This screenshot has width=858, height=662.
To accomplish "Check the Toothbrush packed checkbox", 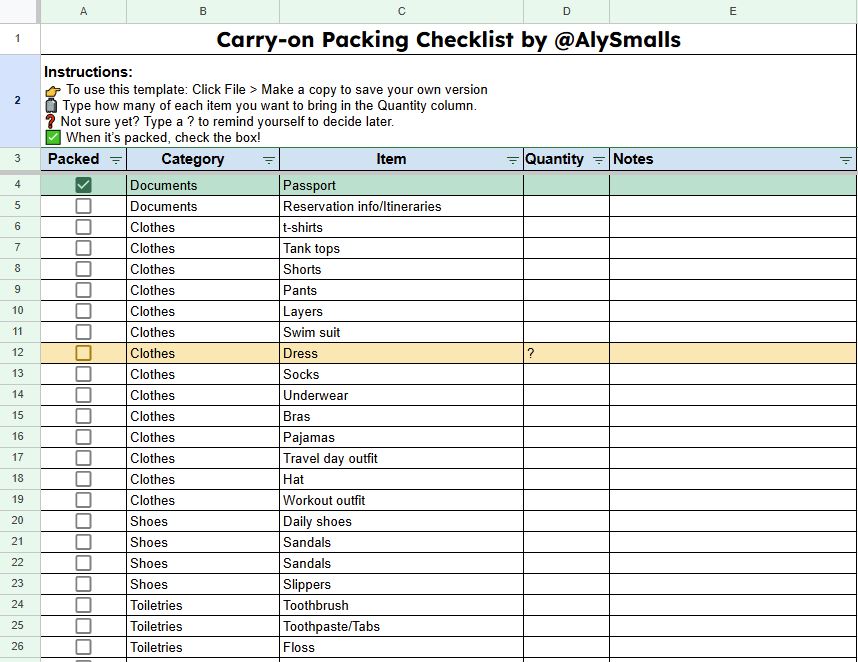I will click(x=83, y=605).
